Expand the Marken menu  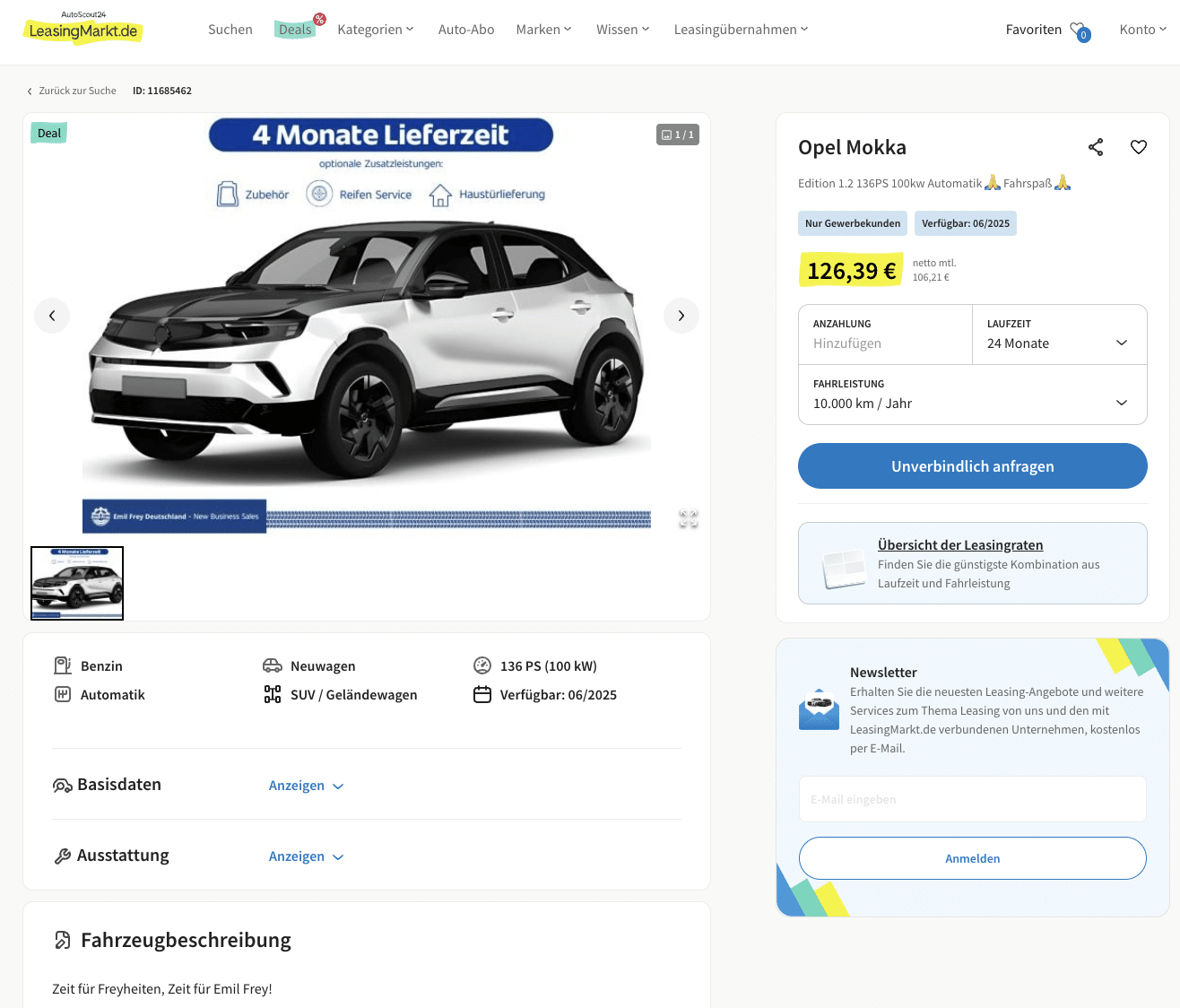(x=543, y=30)
